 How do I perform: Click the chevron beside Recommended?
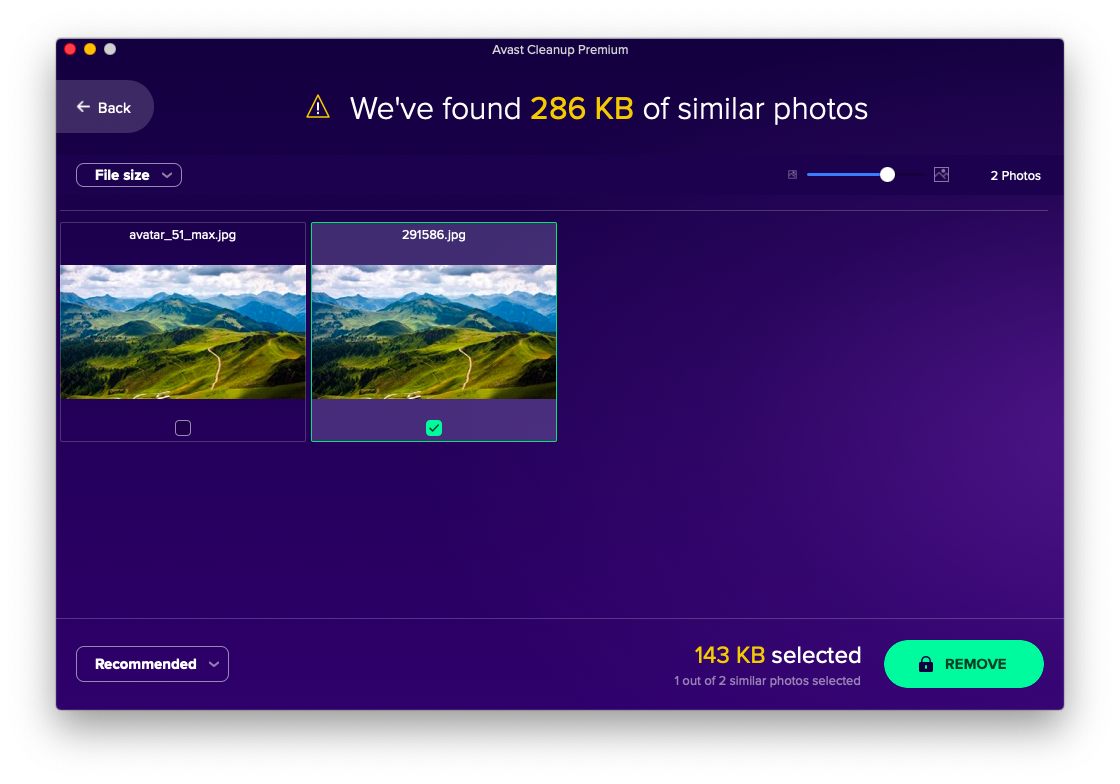pos(214,665)
